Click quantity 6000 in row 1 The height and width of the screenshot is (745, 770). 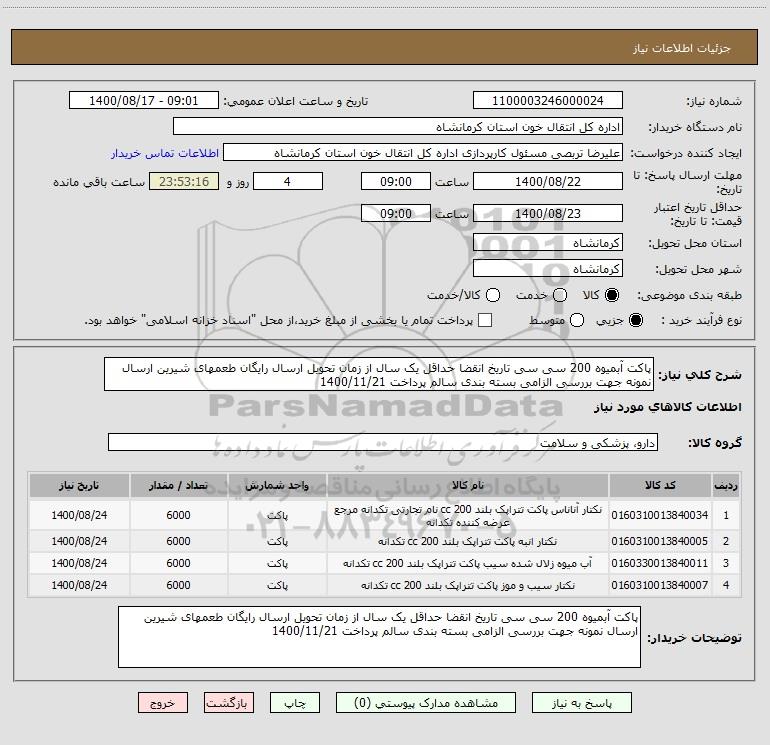point(178,515)
